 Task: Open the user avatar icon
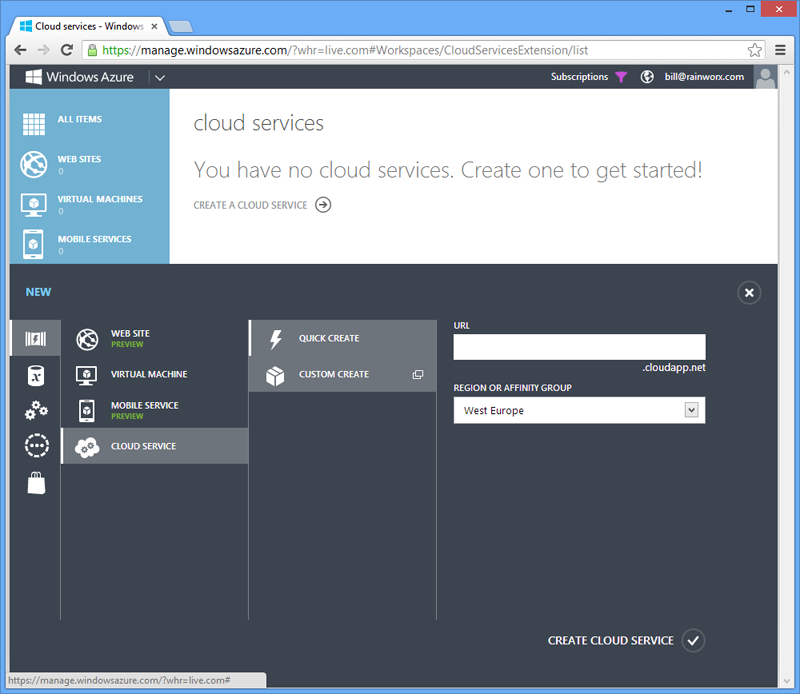point(765,77)
